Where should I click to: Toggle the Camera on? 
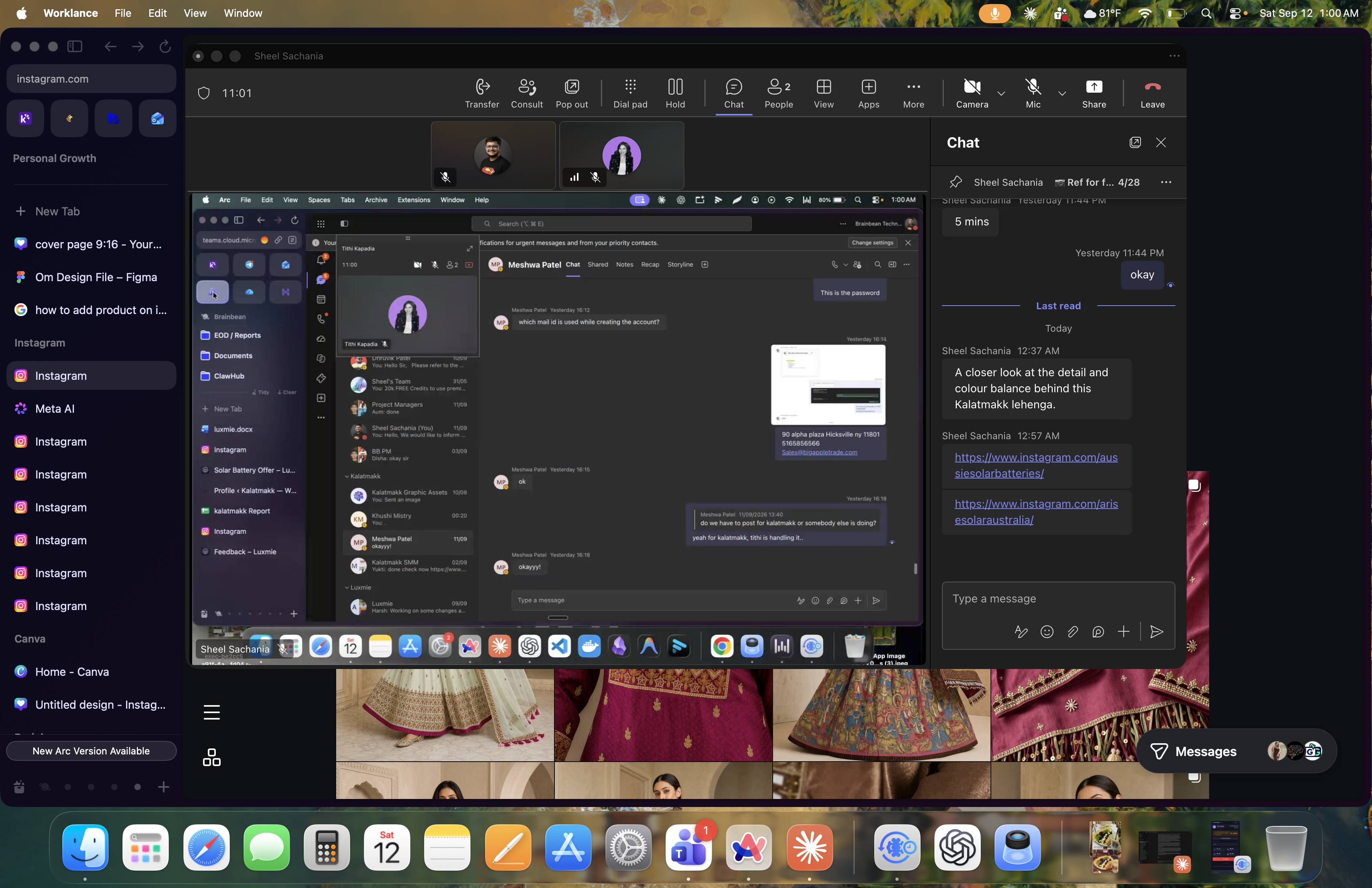point(972,93)
